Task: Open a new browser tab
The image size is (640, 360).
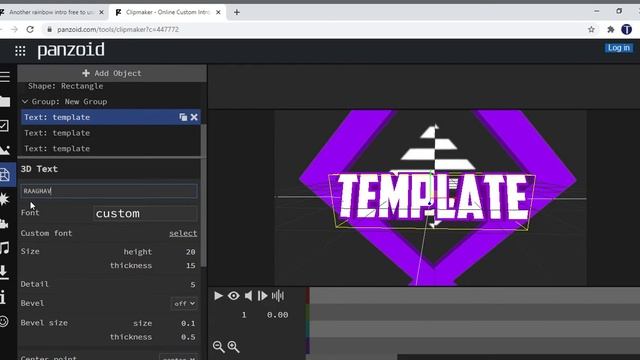Action: (x=237, y=12)
